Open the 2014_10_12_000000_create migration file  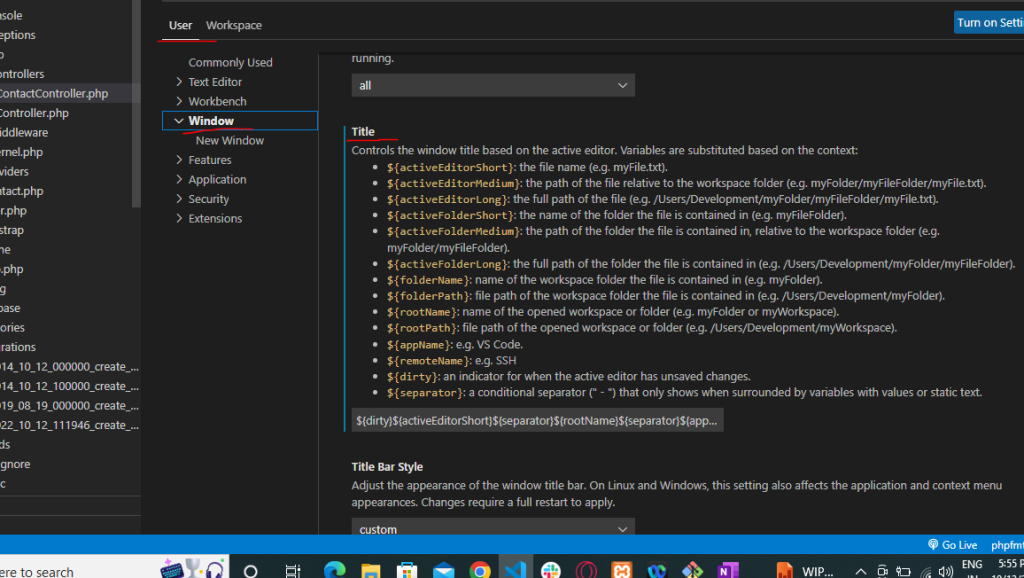70,366
